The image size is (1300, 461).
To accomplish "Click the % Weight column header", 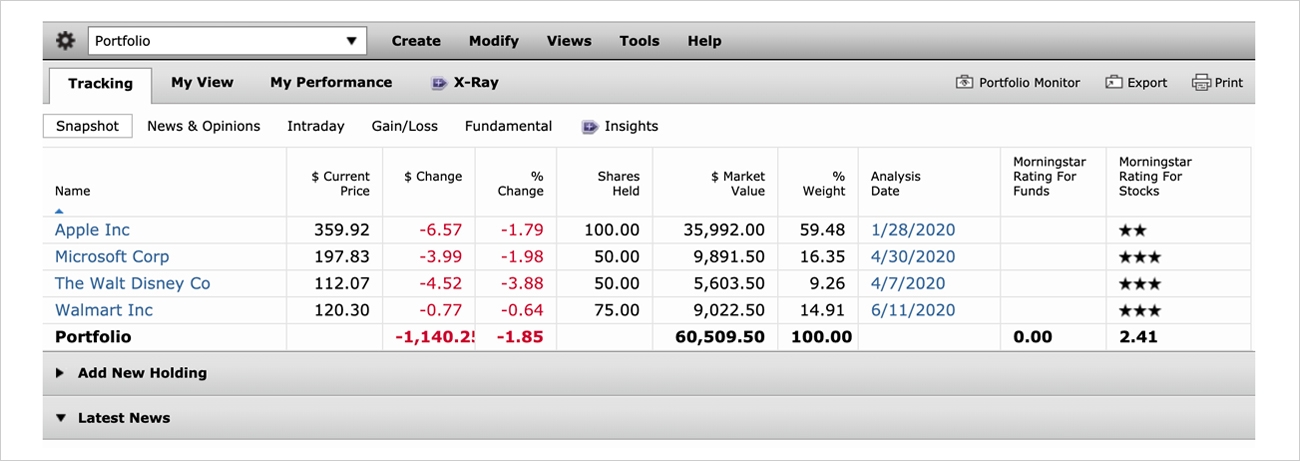I will pos(824,183).
